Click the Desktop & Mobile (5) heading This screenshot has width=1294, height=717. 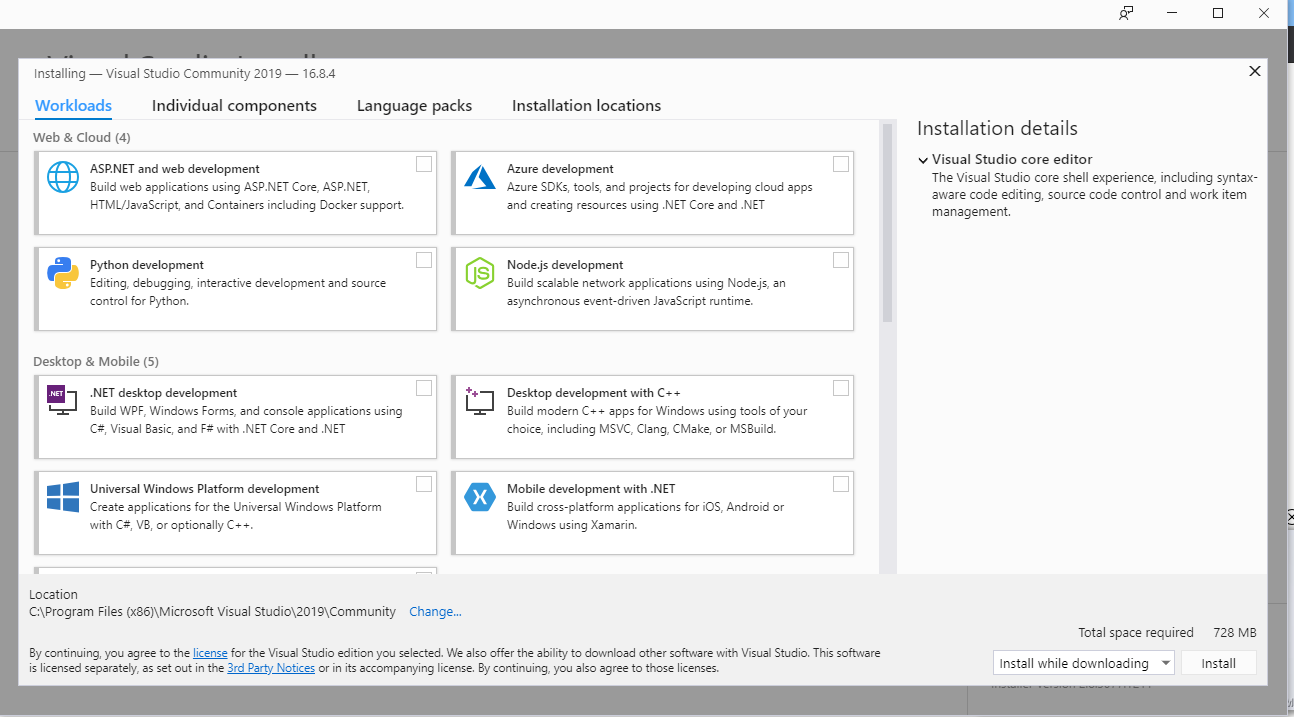tap(96, 361)
